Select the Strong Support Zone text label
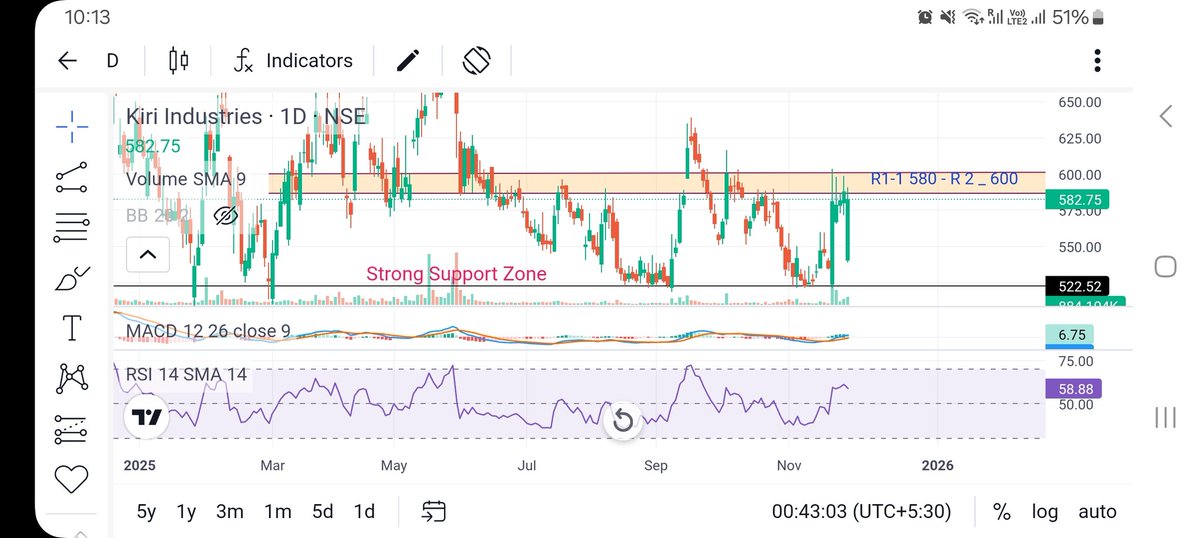The width and height of the screenshot is (1200, 538). coord(456,273)
